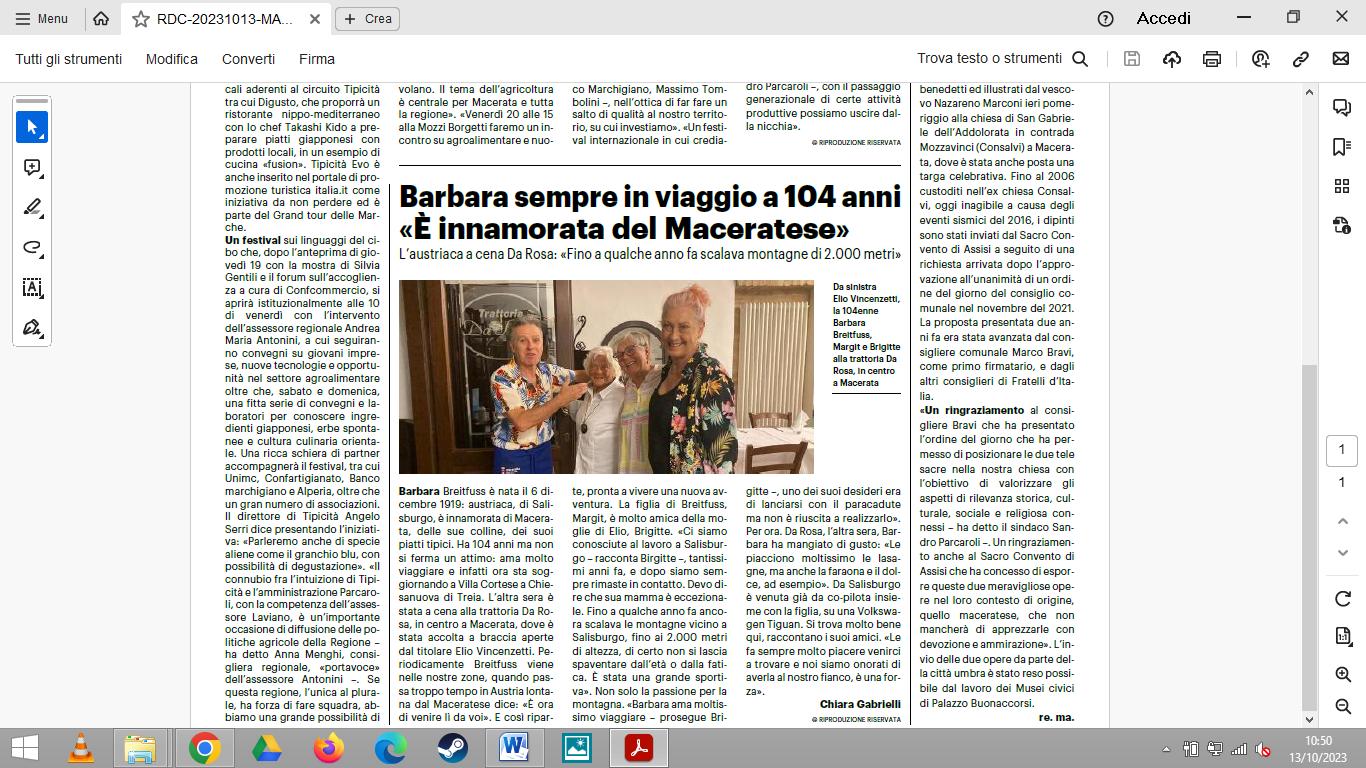The image size is (1366, 768).
Task: Switch to Microsoft Word on the taskbar
Action: pyautogui.click(x=514, y=748)
